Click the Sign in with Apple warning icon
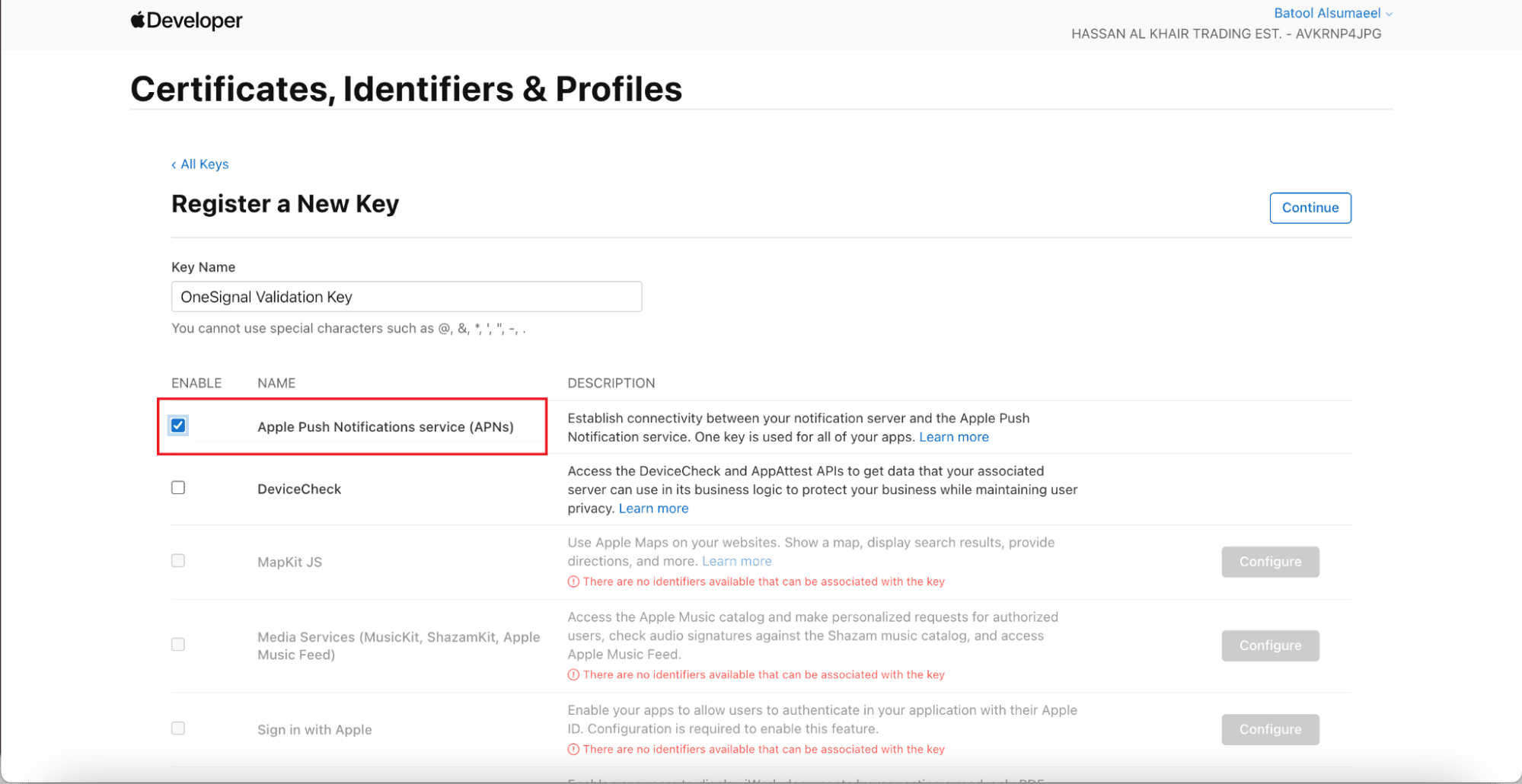Screen dimensions: 1522x784 coord(573,749)
